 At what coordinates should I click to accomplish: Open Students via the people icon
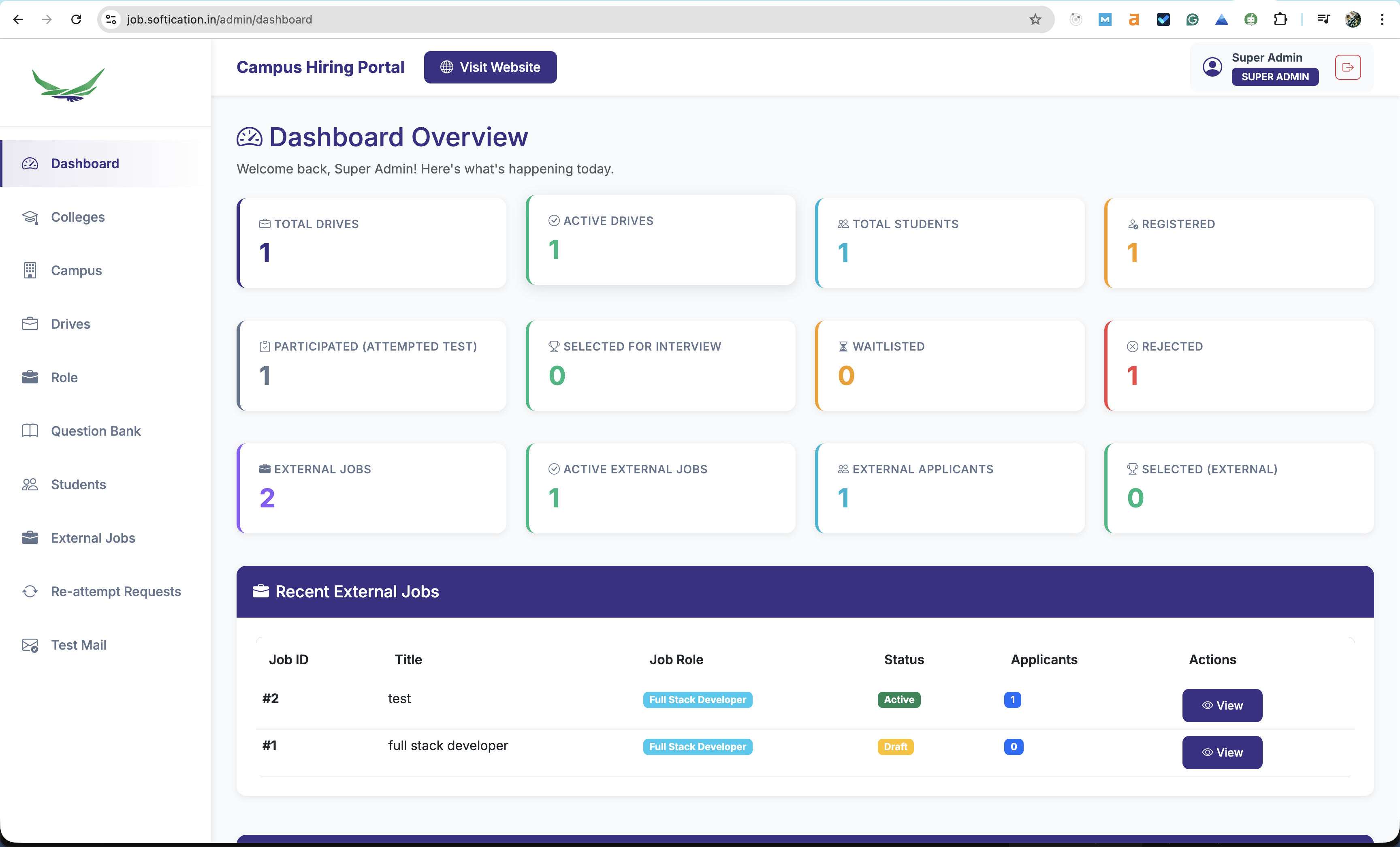click(x=30, y=484)
